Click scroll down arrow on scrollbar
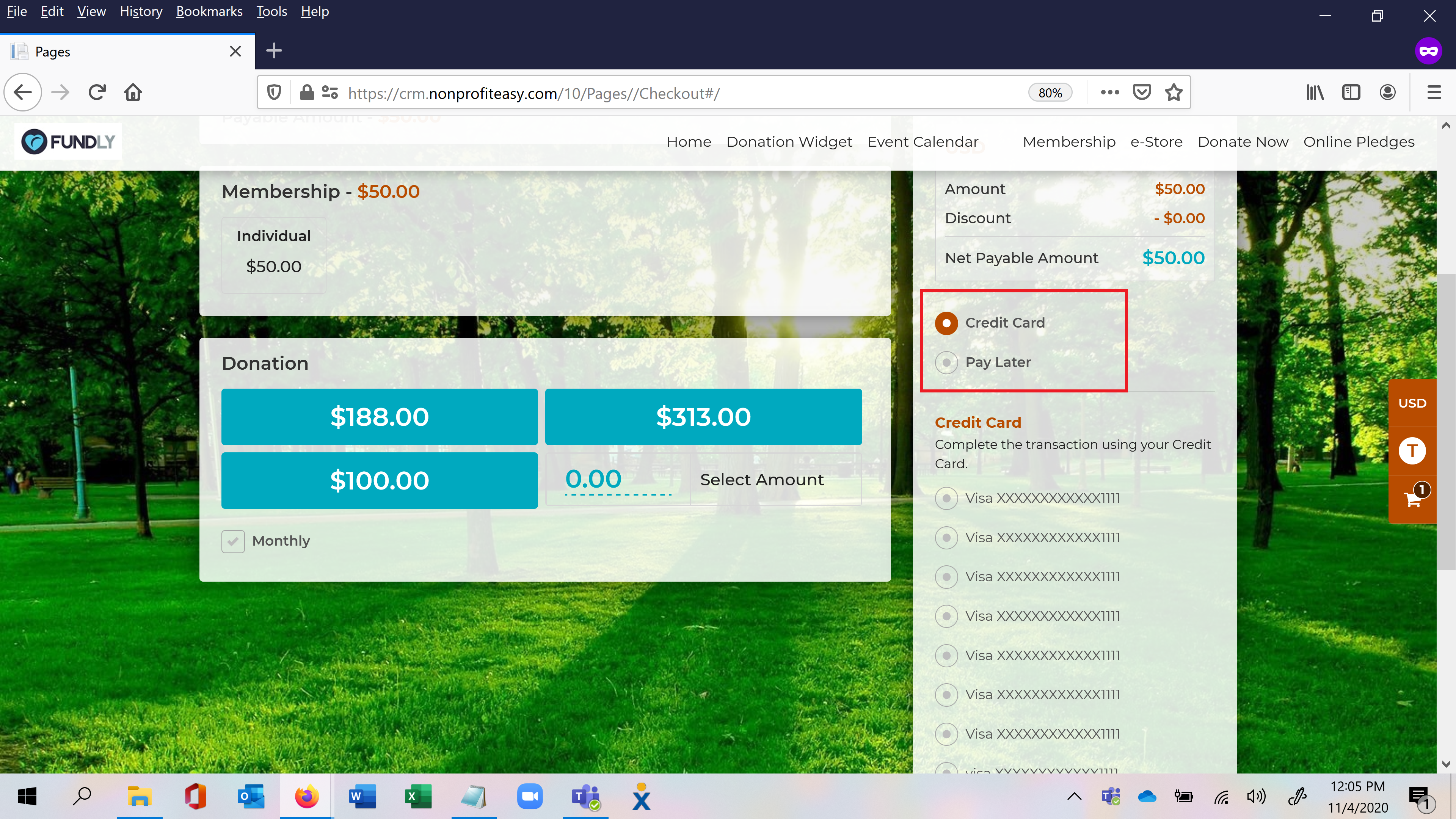Image resolution: width=1456 pixels, height=819 pixels. 1446,764
